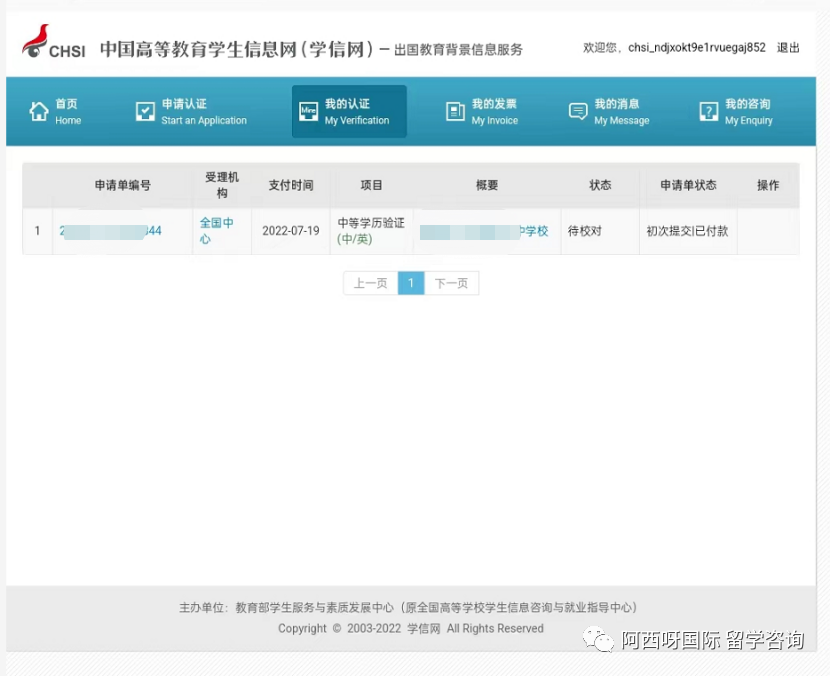Image resolution: width=831 pixels, height=676 pixels.
Task: Click the 申请单编号 column header
Action: (x=120, y=185)
